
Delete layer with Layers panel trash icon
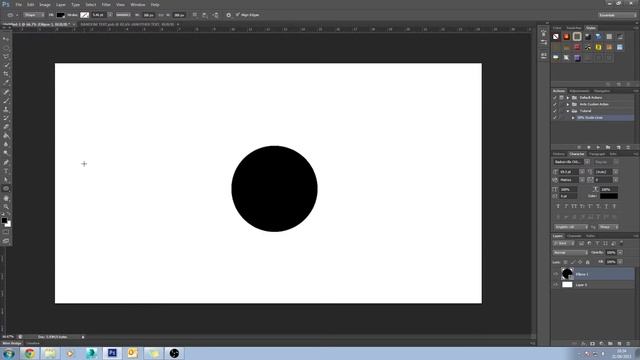coord(628,344)
